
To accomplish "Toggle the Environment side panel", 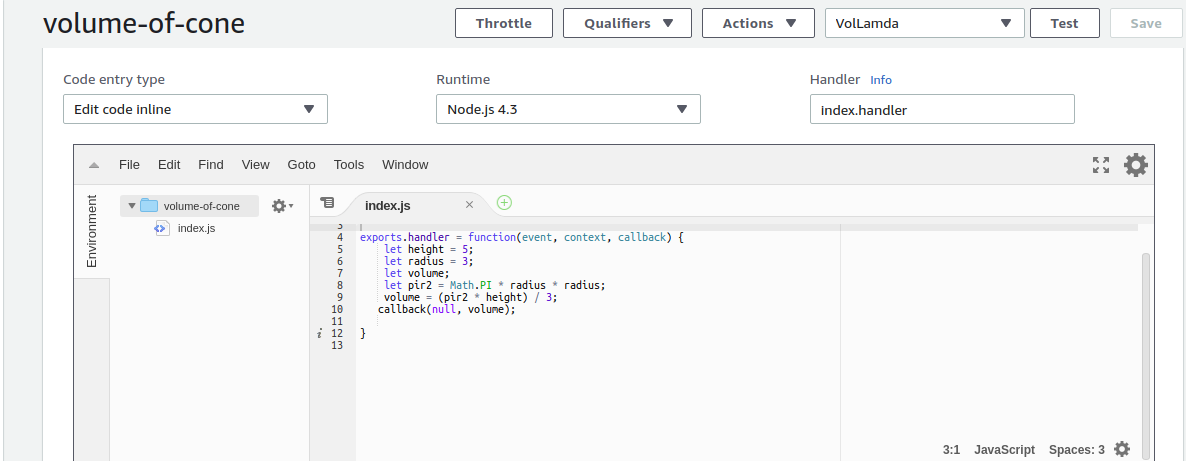I will (x=92, y=230).
